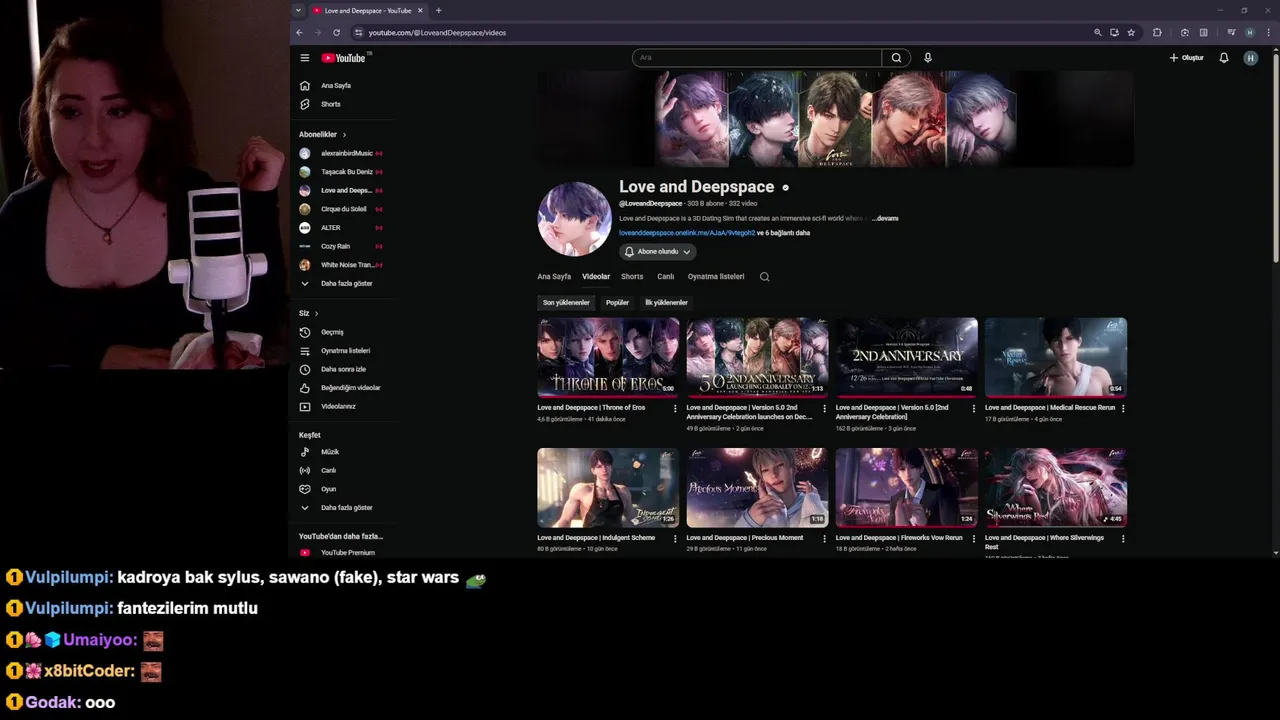Open the Abone olundu dropdown
The height and width of the screenshot is (720, 1280).
(x=657, y=252)
